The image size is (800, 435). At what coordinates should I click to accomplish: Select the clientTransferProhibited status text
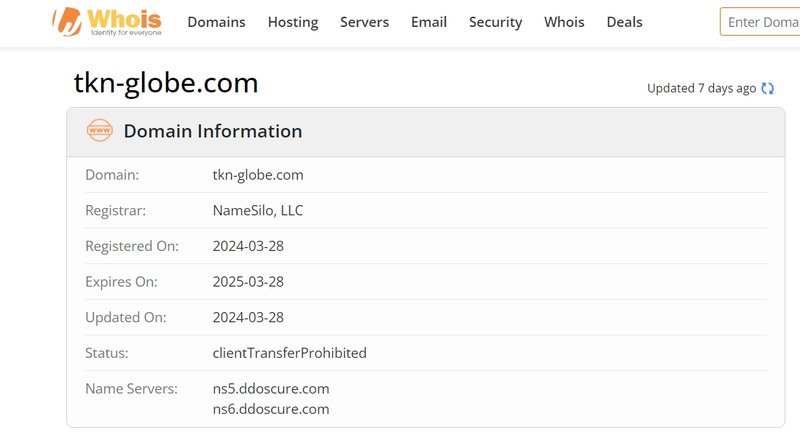tap(289, 353)
